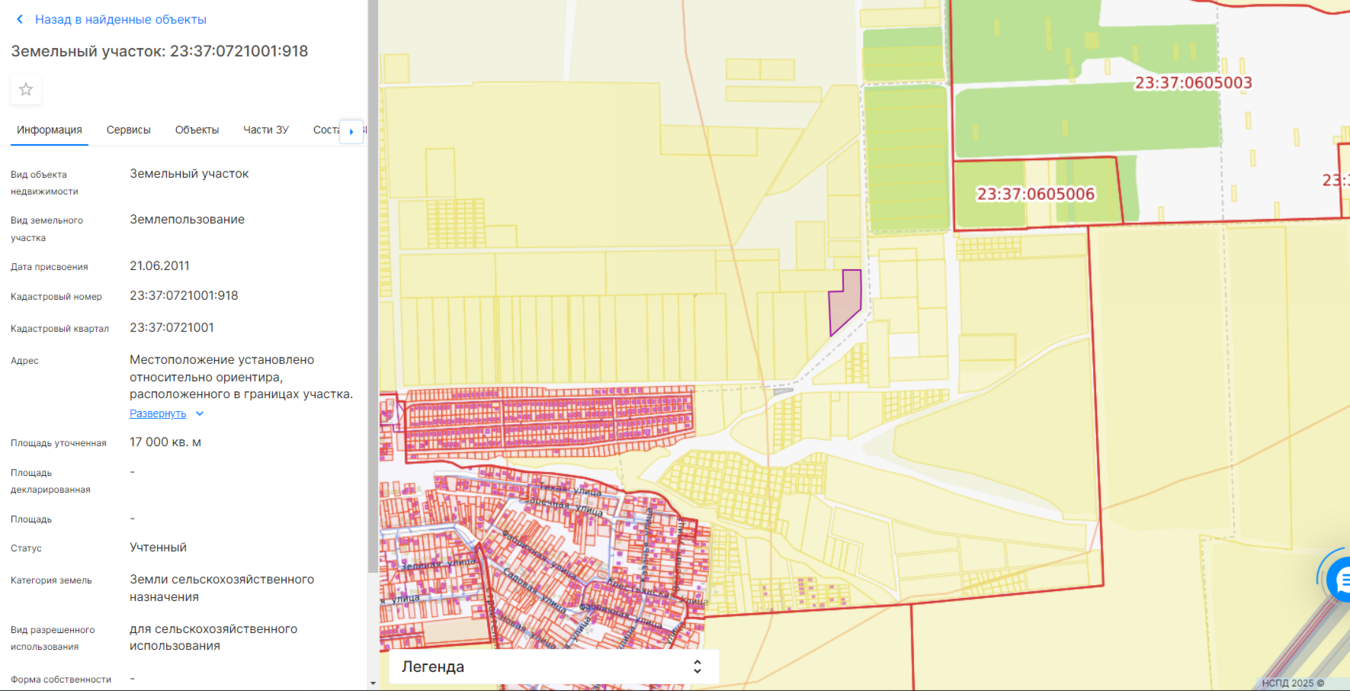This screenshot has width=1350, height=691.
Task: Click the back arrow to found objects
Action: pos(19,19)
